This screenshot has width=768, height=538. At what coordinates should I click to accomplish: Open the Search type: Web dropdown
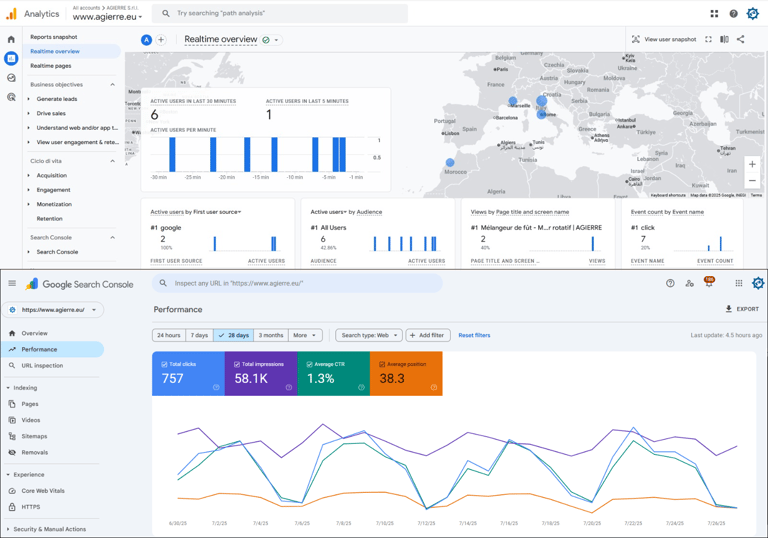[x=369, y=335]
